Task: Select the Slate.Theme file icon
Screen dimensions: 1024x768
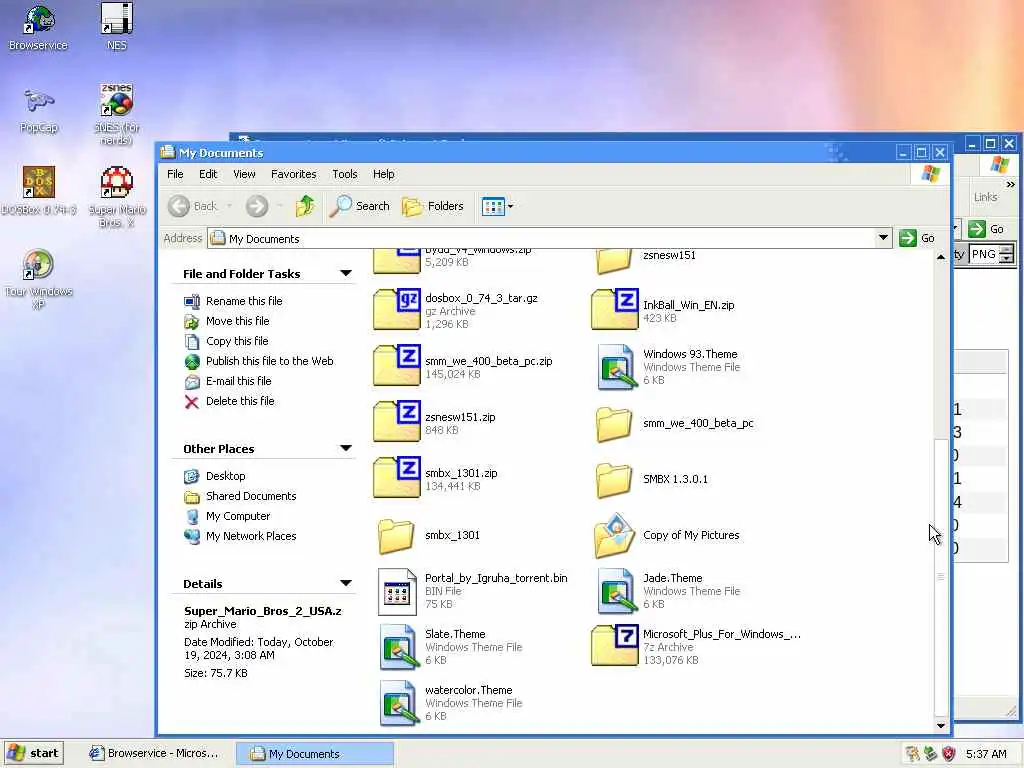Action: pos(398,647)
